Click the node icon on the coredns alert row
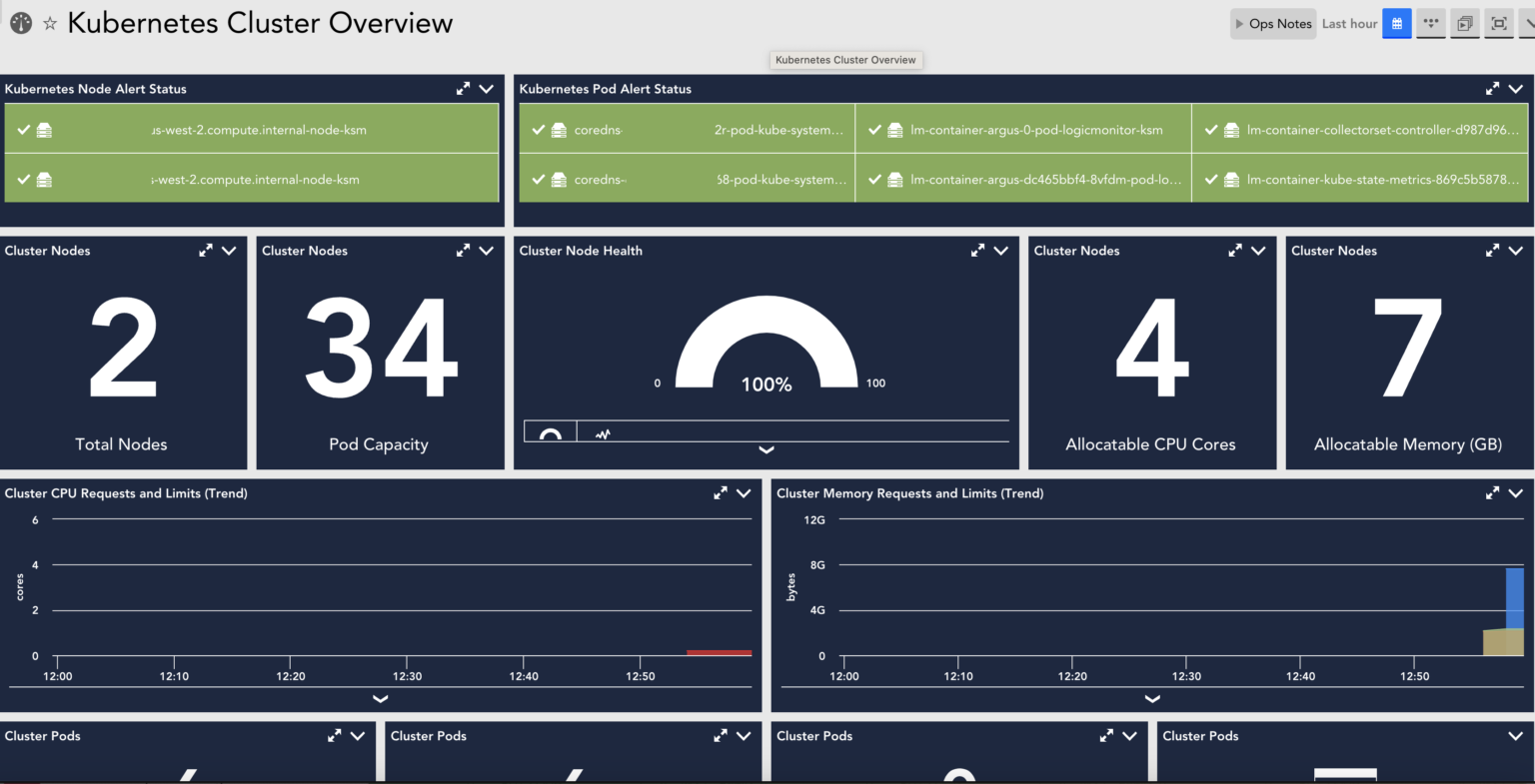 (x=558, y=129)
